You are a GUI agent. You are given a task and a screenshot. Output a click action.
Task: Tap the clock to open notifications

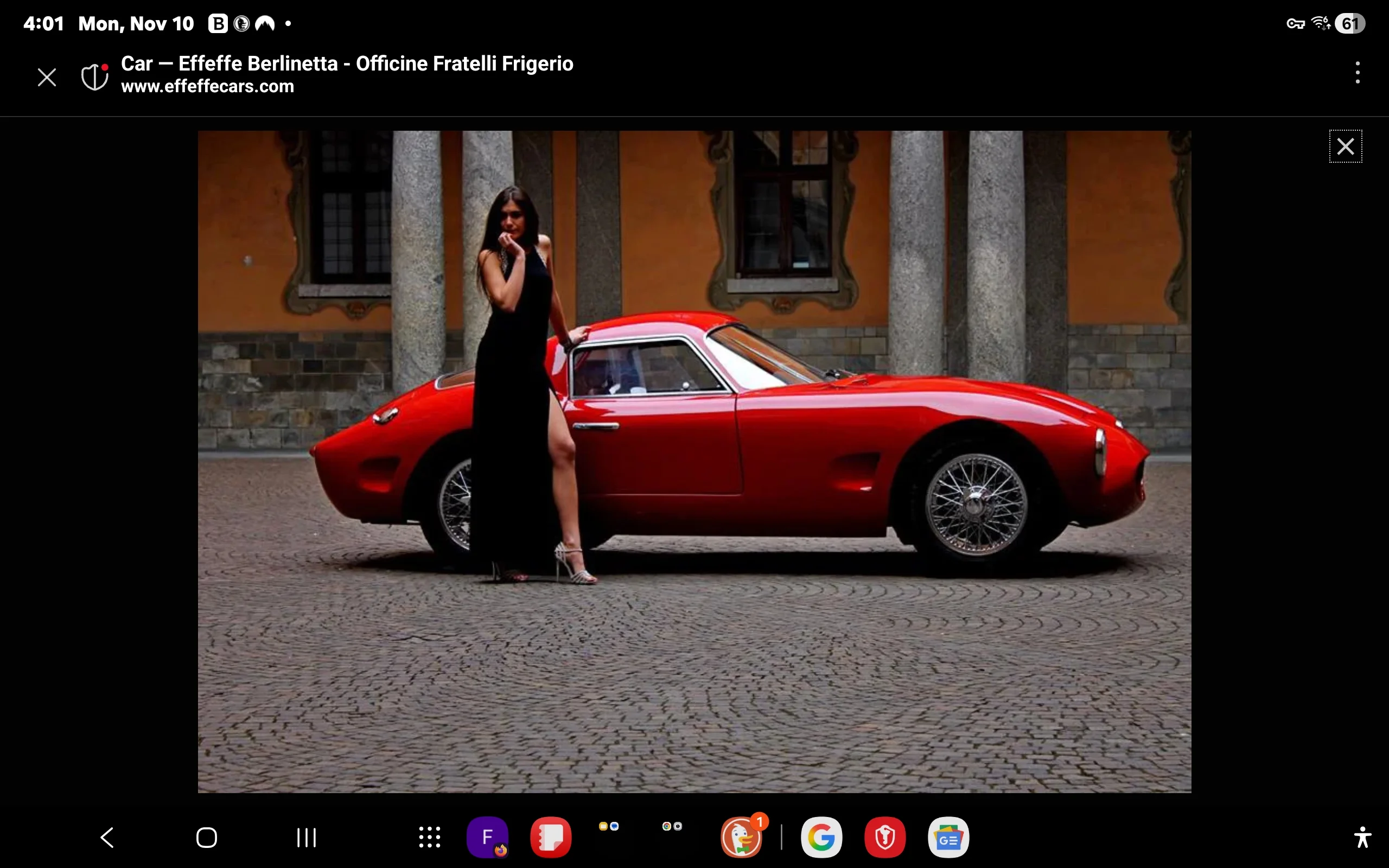43,23
